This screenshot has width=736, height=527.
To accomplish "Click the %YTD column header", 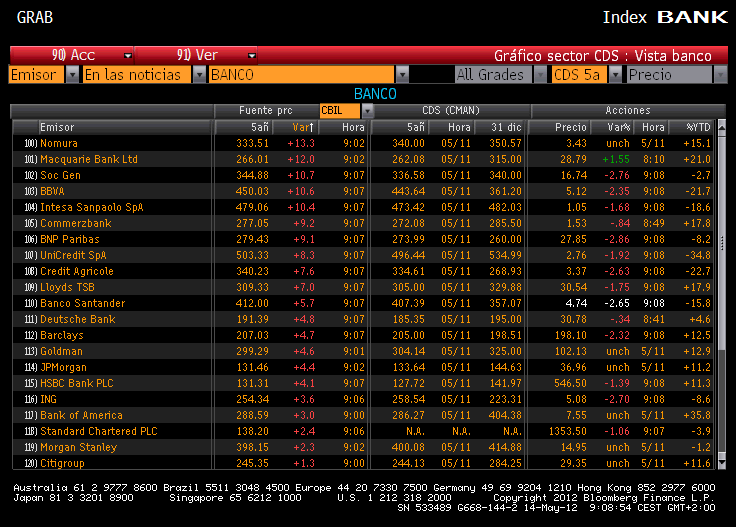I will click(x=691, y=127).
